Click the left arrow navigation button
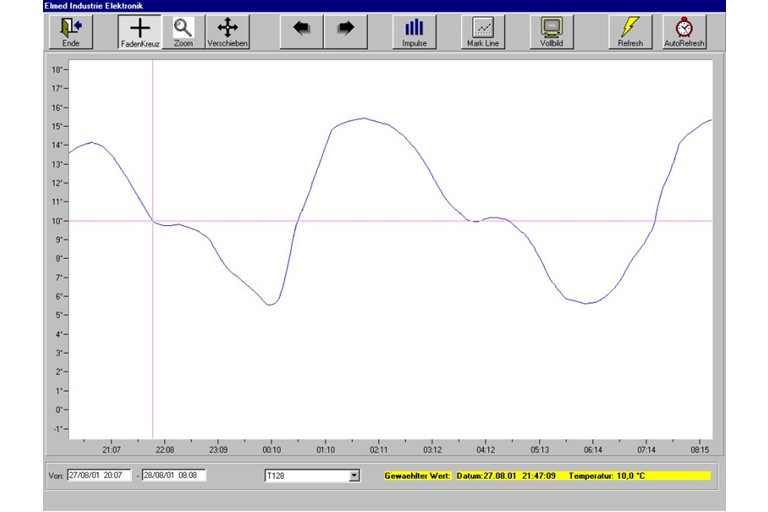The height and width of the screenshot is (512, 768). coord(301,30)
